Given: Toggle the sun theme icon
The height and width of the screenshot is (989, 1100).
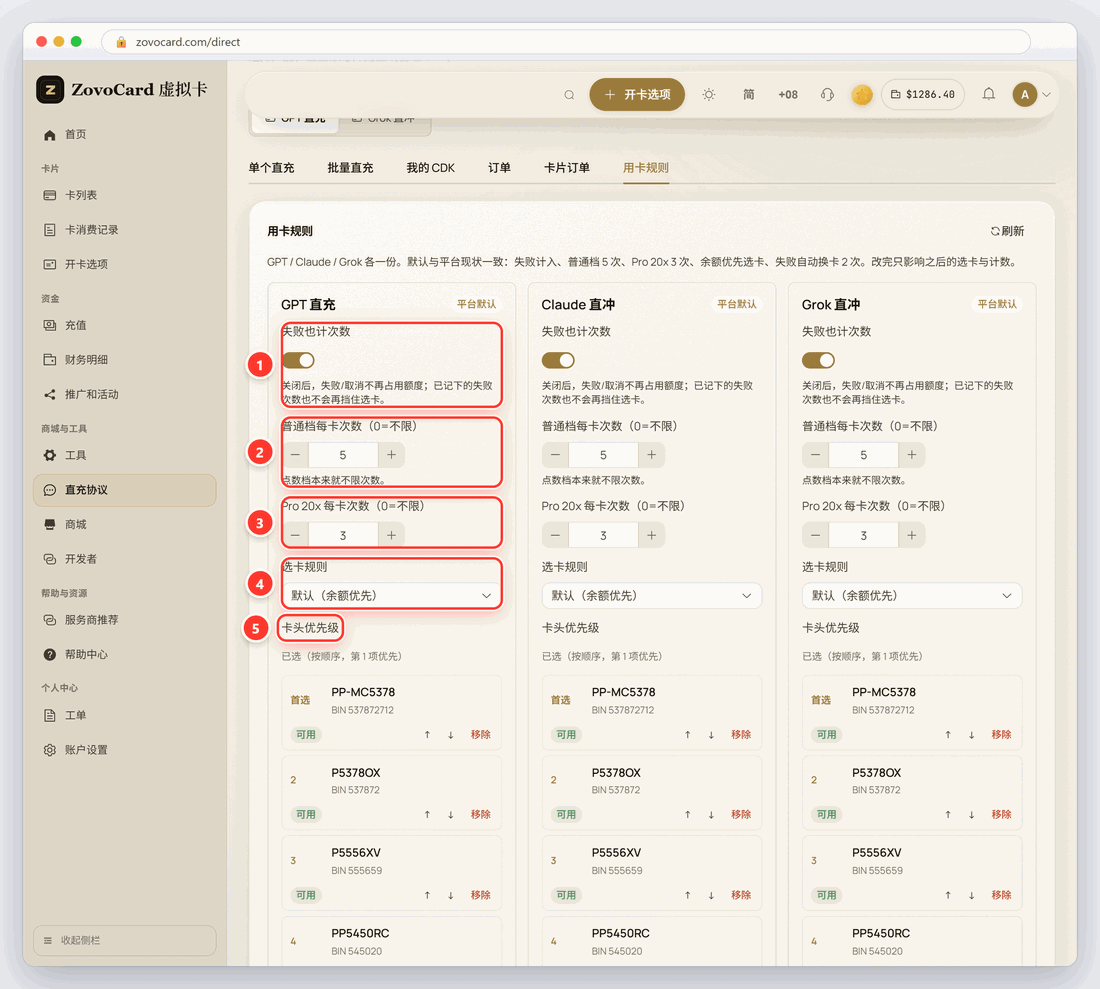Looking at the screenshot, I should click(709, 95).
